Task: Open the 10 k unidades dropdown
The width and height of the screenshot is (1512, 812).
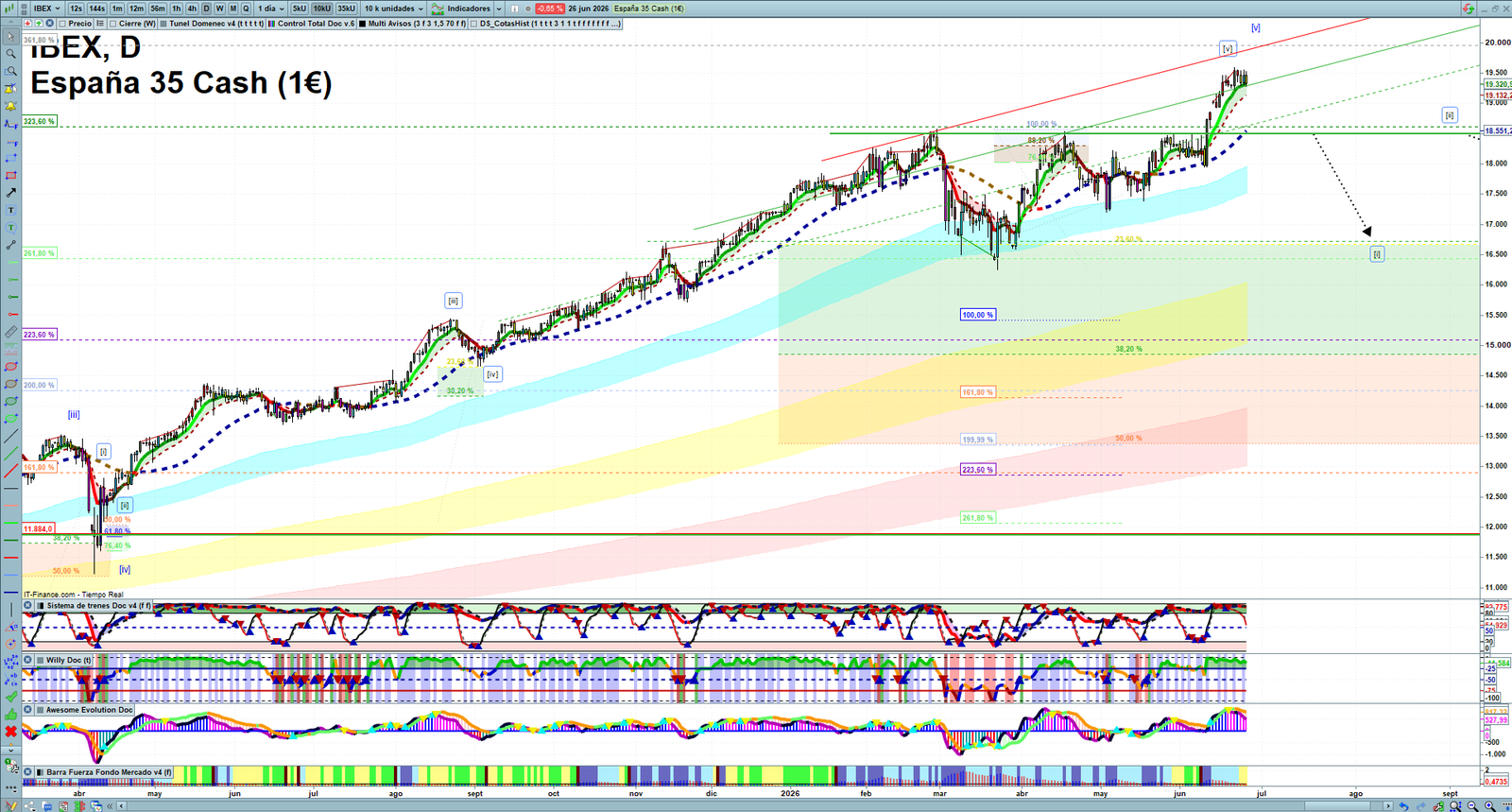Action: point(394,9)
